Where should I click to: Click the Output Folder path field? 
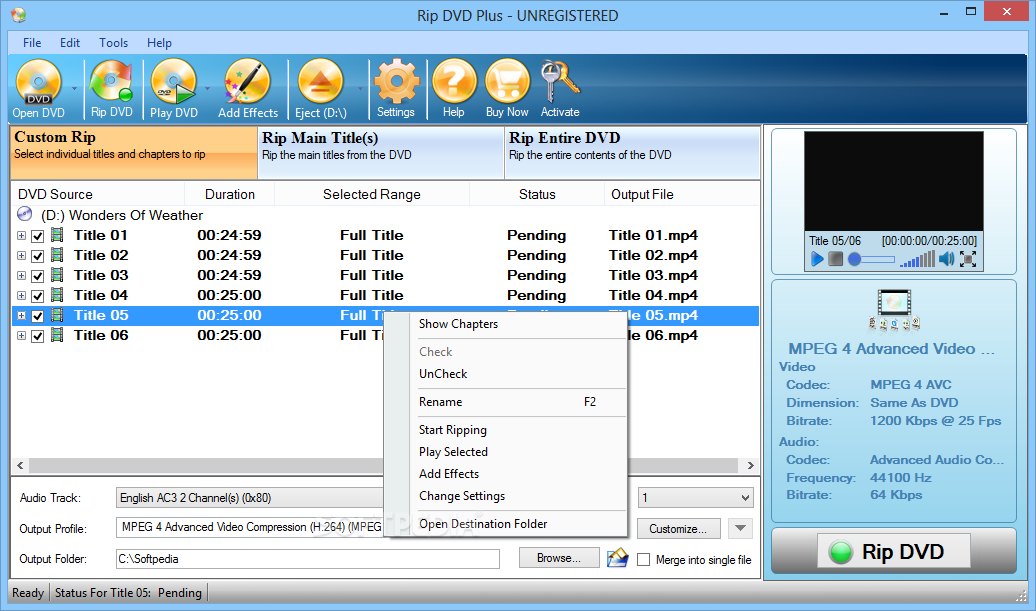click(x=307, y=559)
